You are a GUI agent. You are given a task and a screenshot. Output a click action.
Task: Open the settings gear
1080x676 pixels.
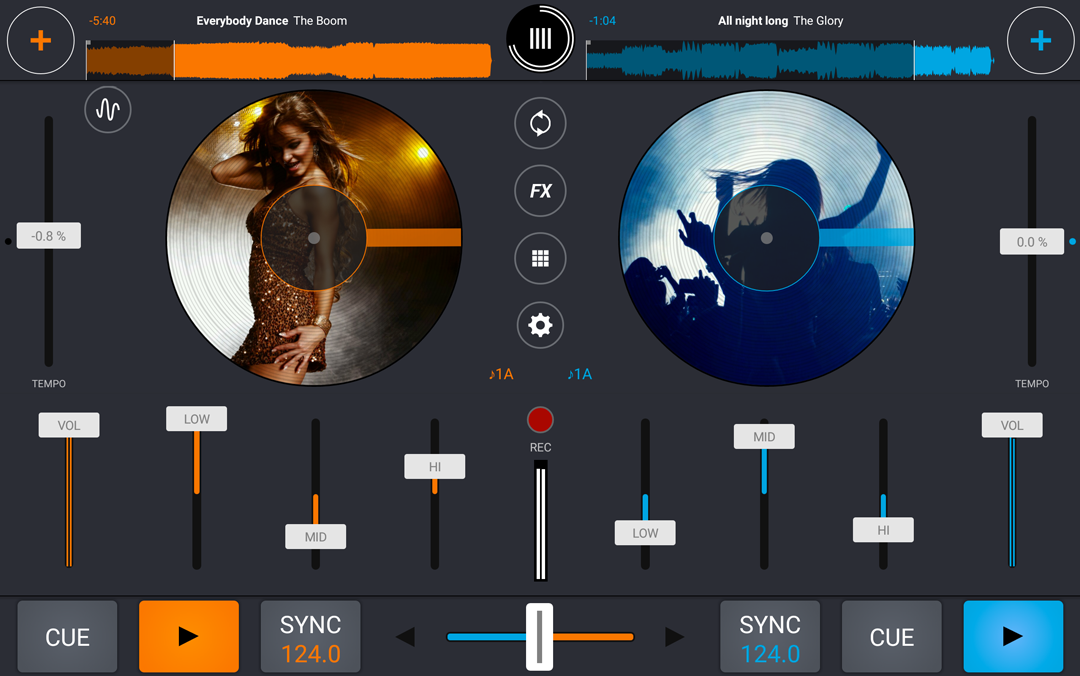click(540, 325)
